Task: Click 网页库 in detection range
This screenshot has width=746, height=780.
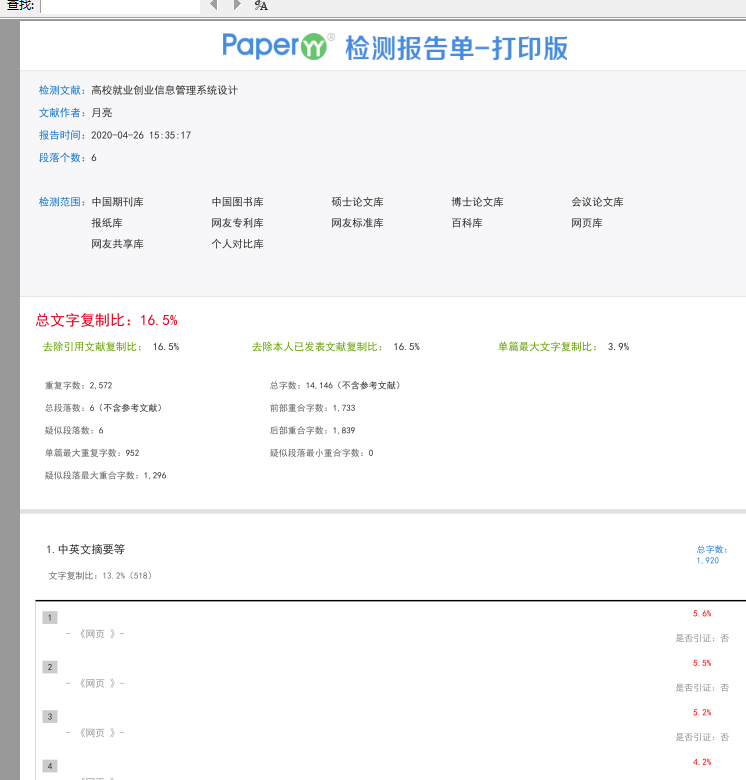Action: (x=587, y=223)
